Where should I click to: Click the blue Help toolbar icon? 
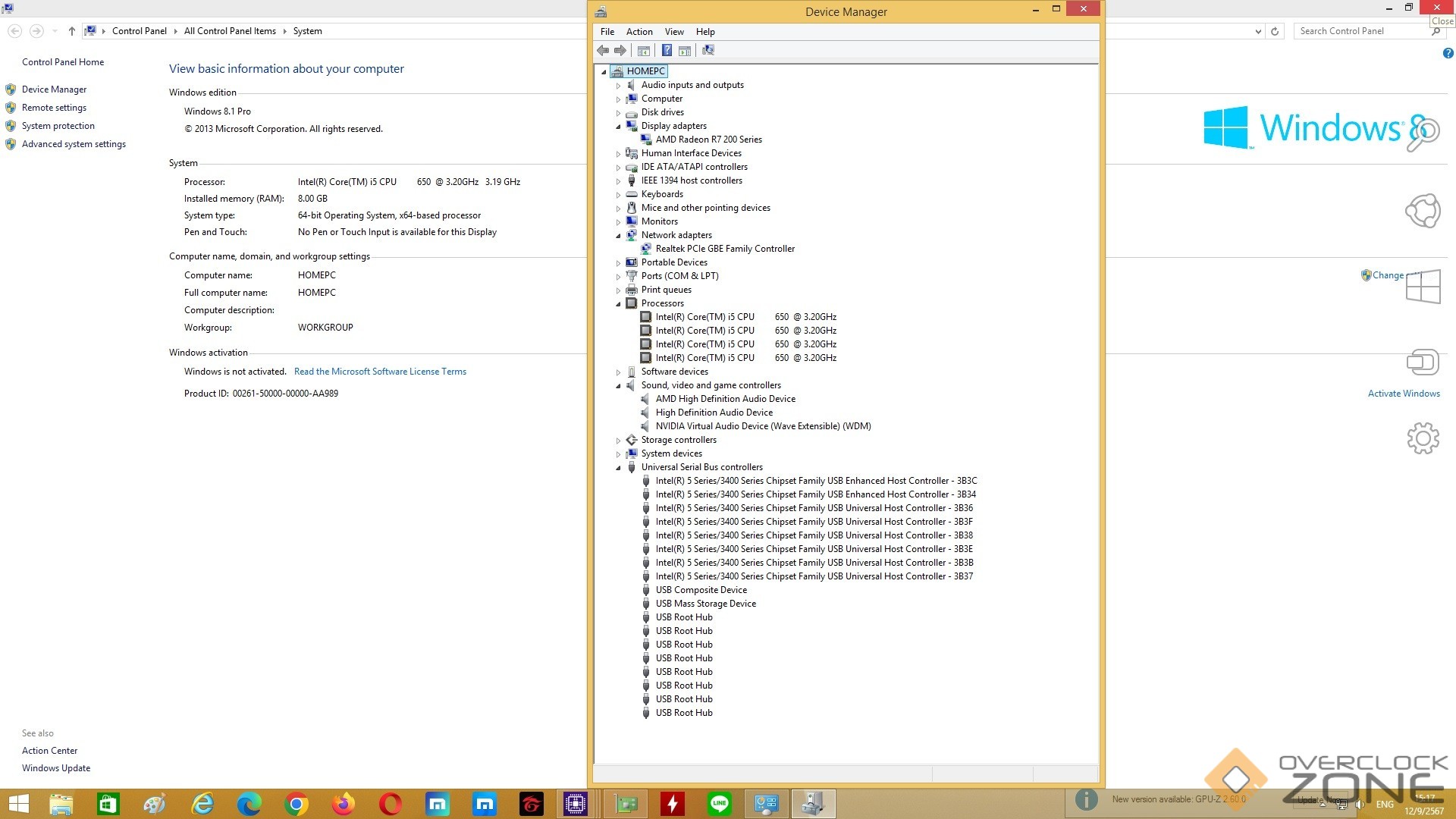[x=667, y=50]
